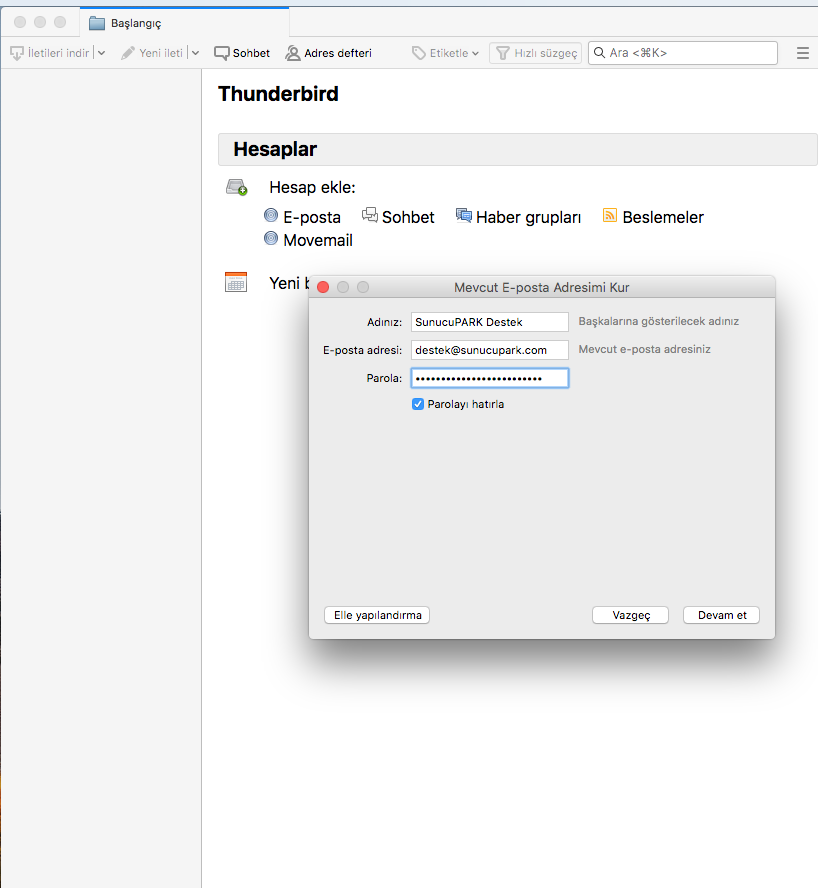This screenshot has width=818, height=888.
Task: Click the Ara search field
Action: tap(683, 53)
